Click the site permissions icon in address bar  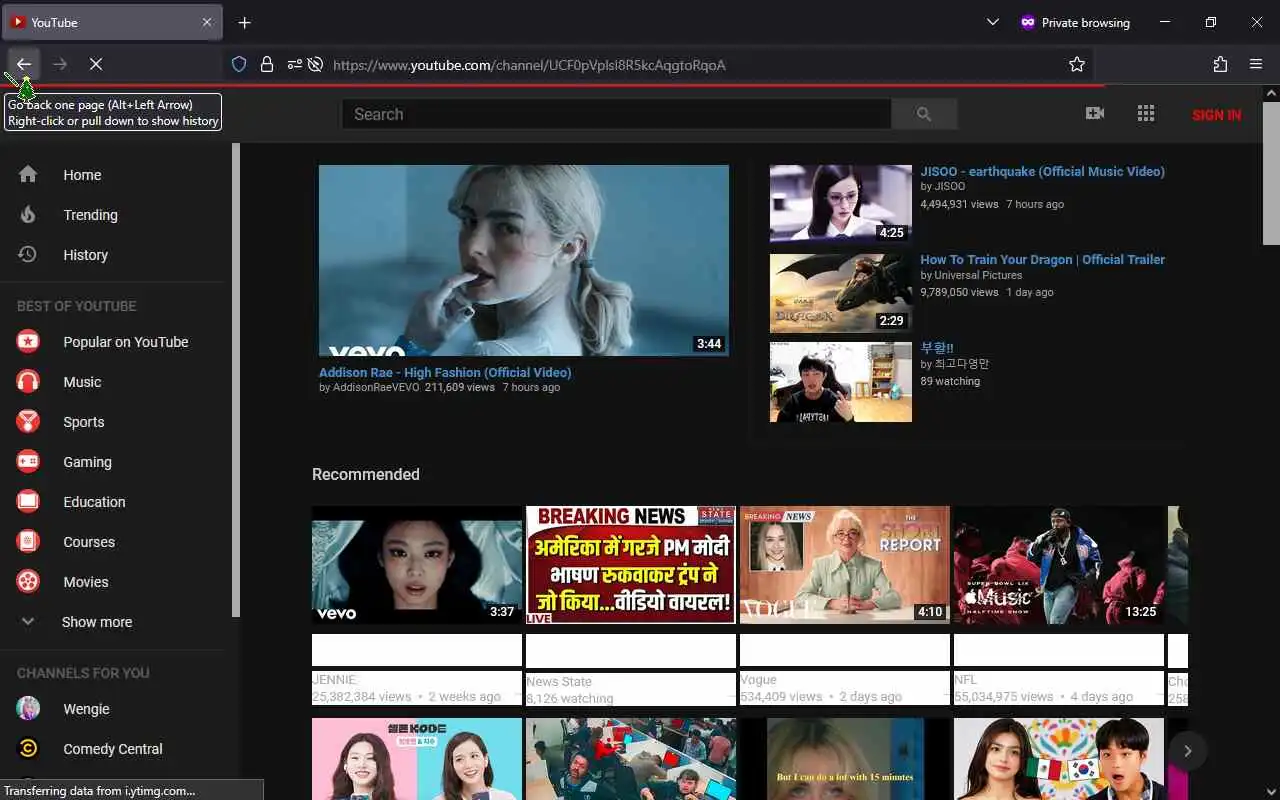pos(295,64)
